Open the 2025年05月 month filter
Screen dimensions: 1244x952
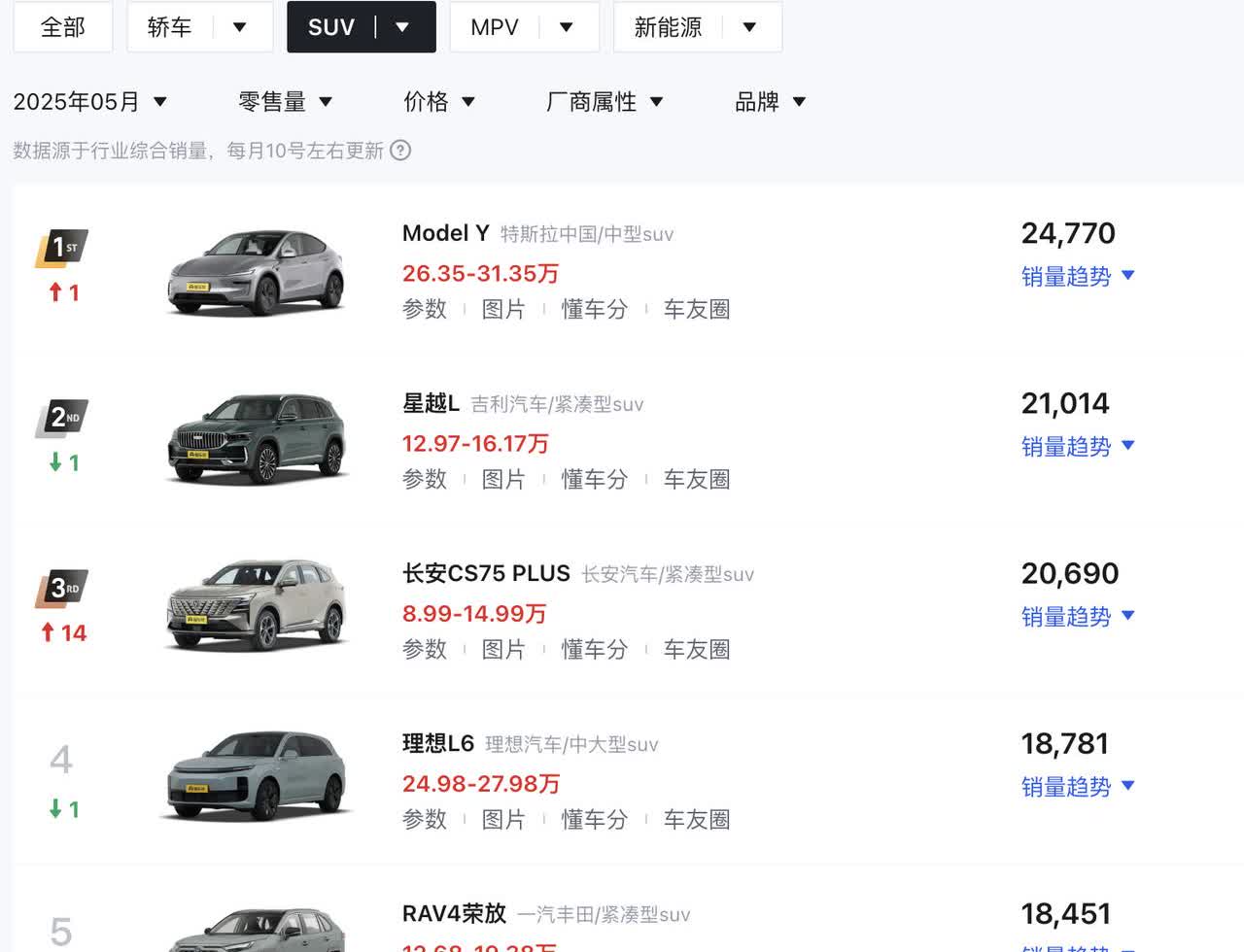[x=90, y=102]
